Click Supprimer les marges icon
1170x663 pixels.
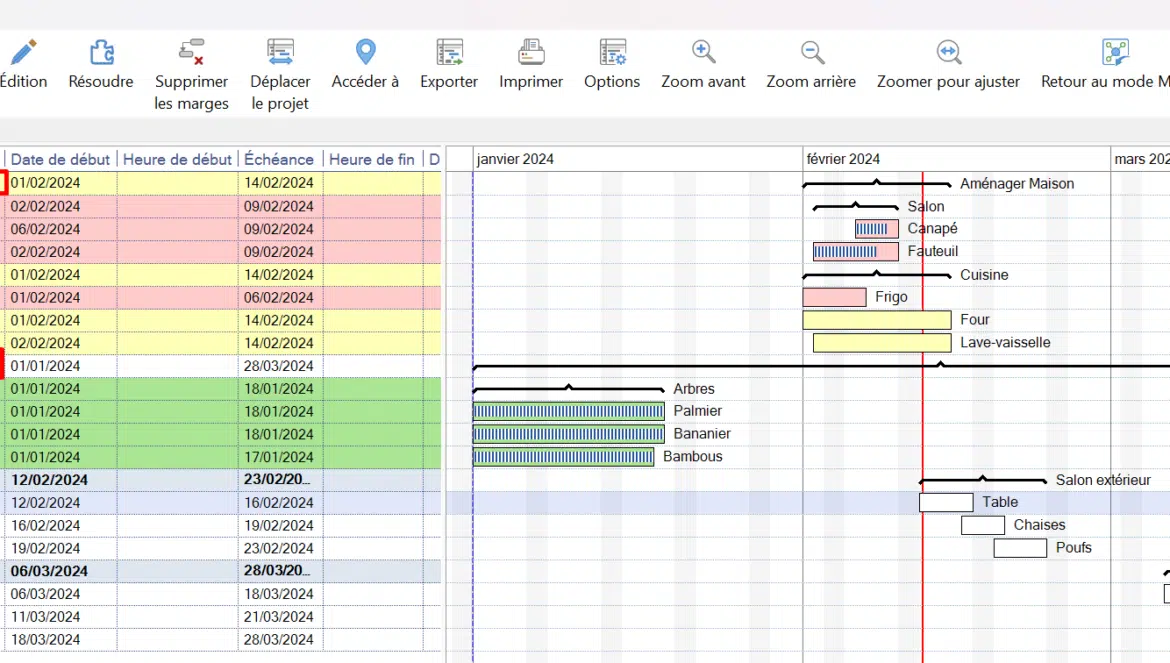pos(191,53)
